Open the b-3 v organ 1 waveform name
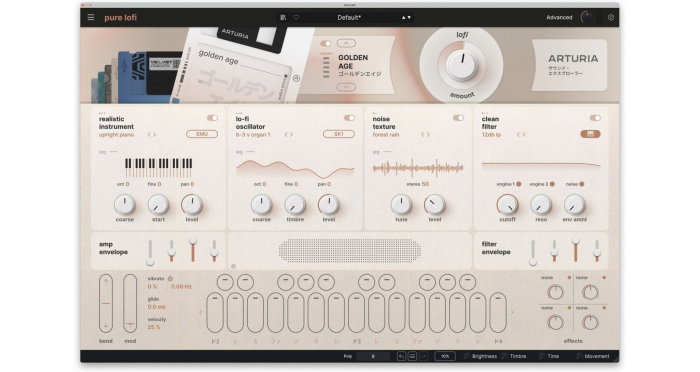 coord(253,134)
